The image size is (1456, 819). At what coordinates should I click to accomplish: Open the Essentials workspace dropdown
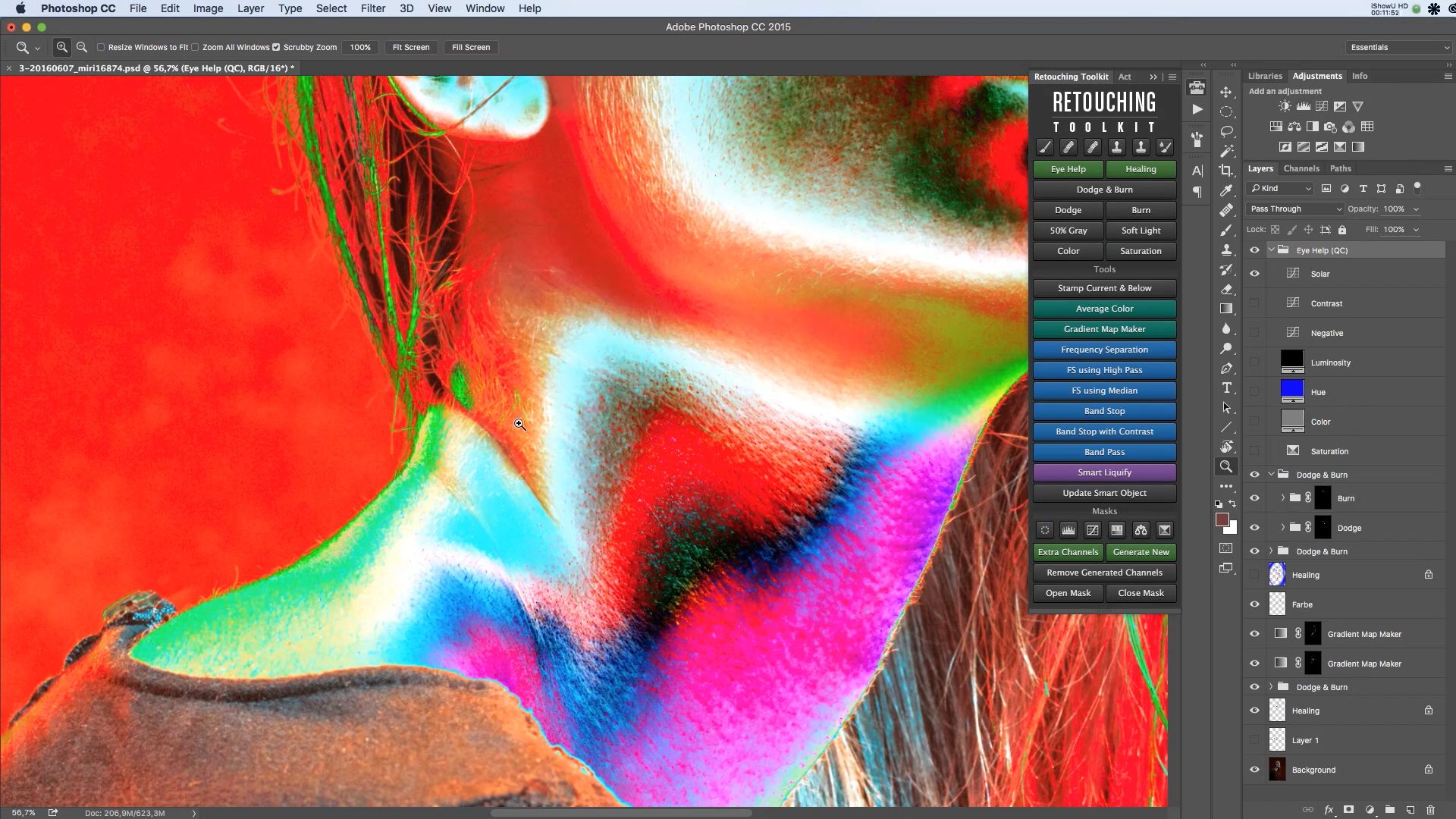tap(1399, 47)
